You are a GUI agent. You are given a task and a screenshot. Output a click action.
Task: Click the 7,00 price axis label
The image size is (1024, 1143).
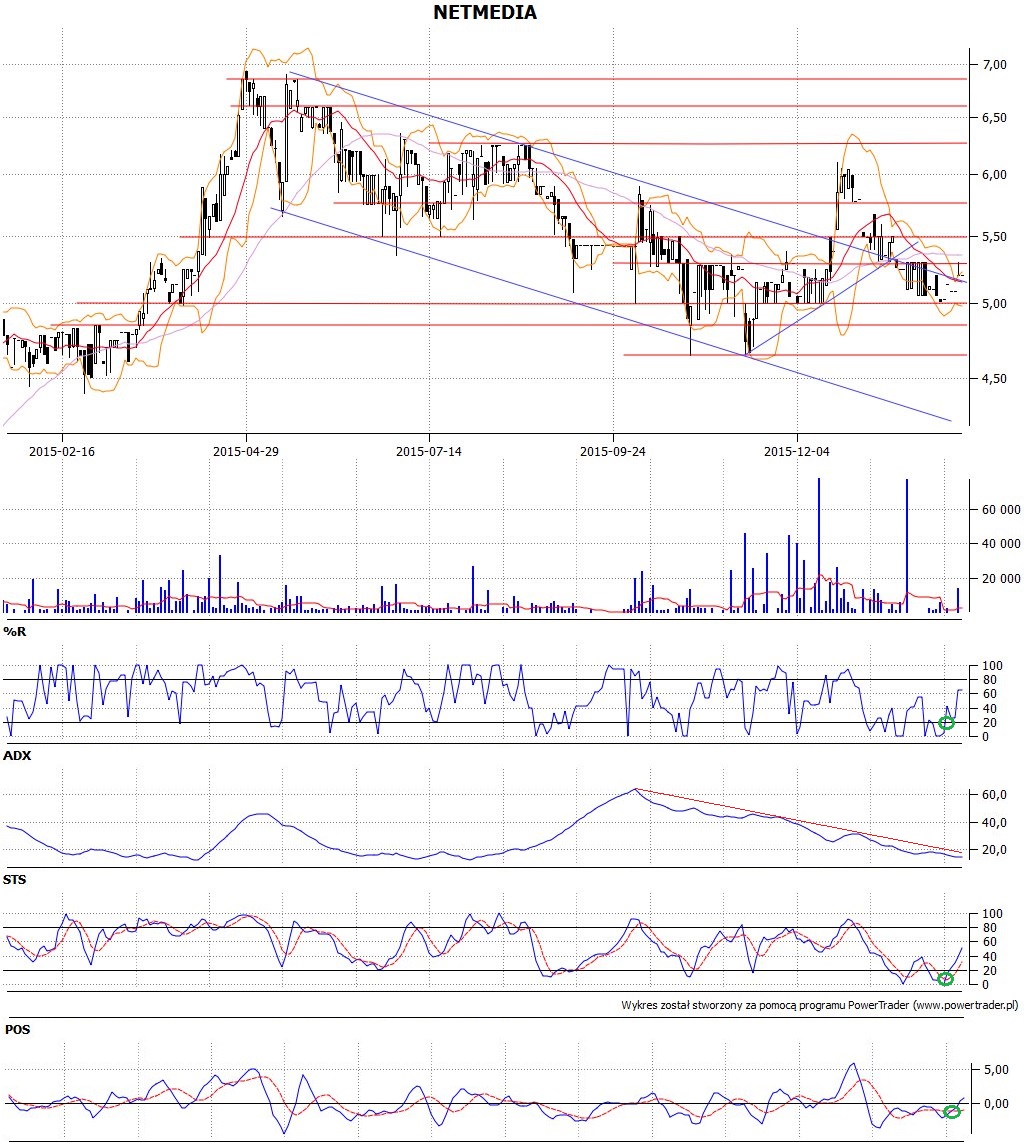point(994,65)
